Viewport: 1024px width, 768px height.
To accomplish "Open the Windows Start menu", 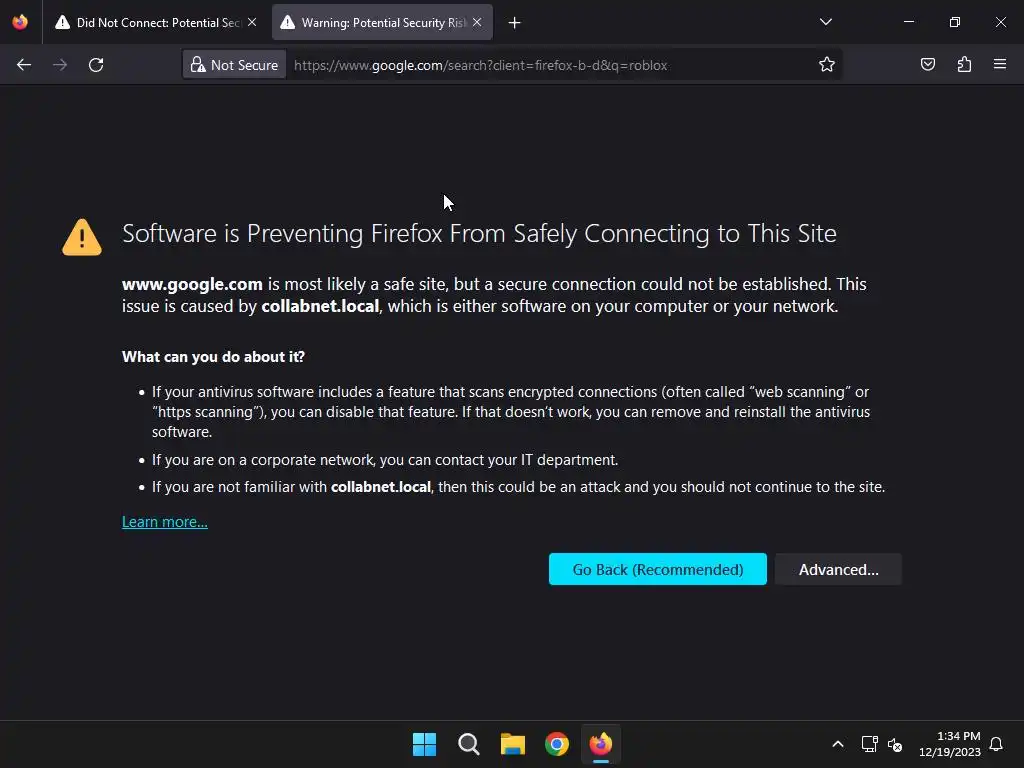I will pyautogui.click(x=424, y=744).
